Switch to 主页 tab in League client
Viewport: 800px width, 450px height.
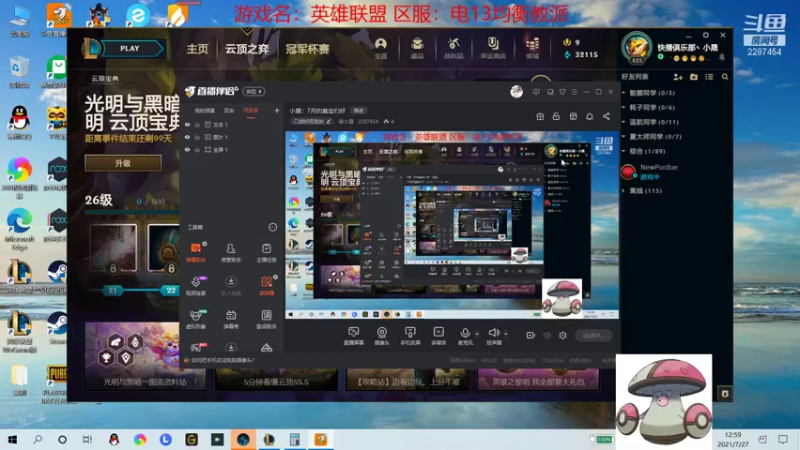coord(197,49)
